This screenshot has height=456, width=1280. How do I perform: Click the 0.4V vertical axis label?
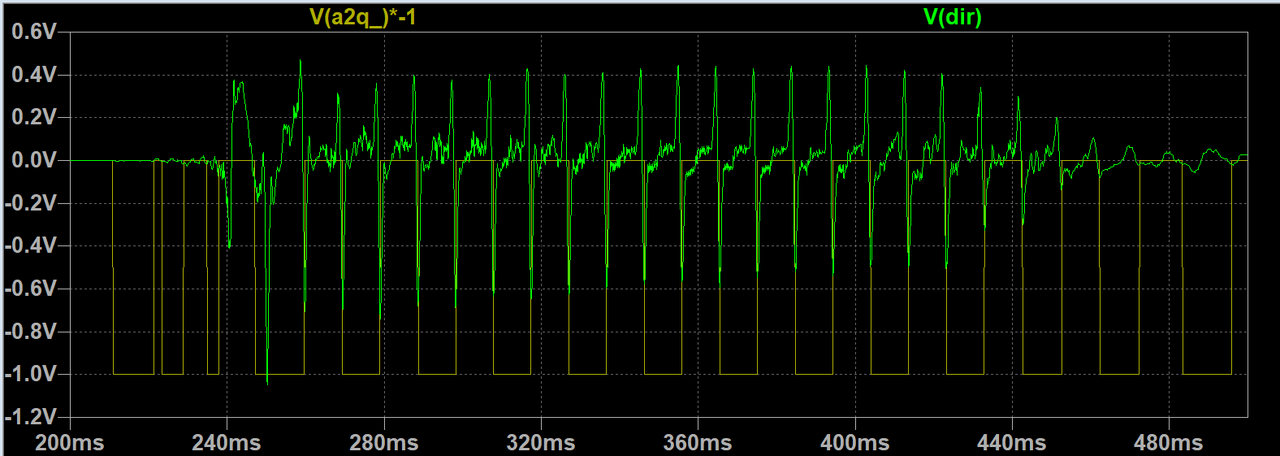pyautogui.click(x=36, y=75)
